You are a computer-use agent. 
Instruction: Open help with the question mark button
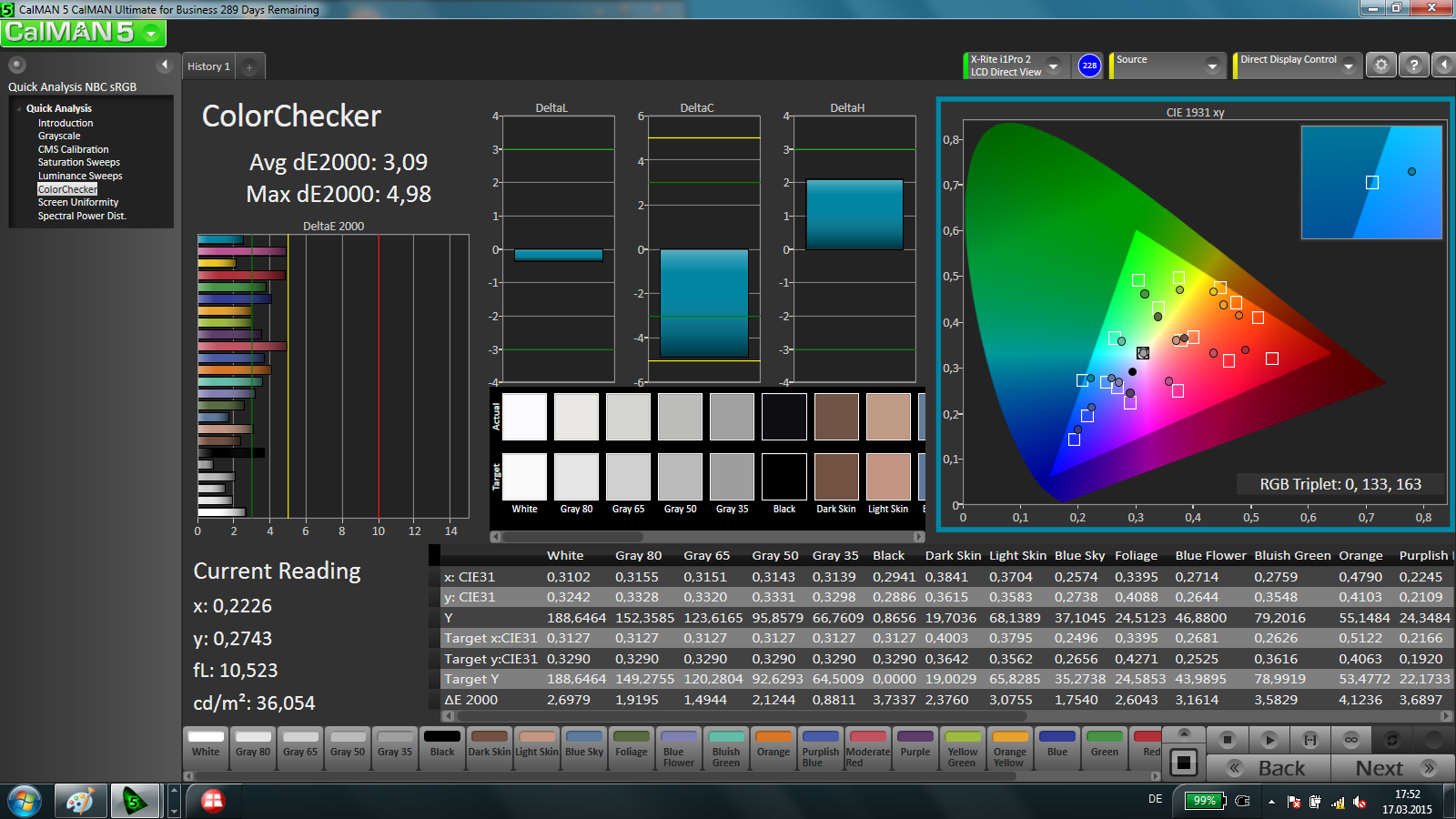point(1413,66)
